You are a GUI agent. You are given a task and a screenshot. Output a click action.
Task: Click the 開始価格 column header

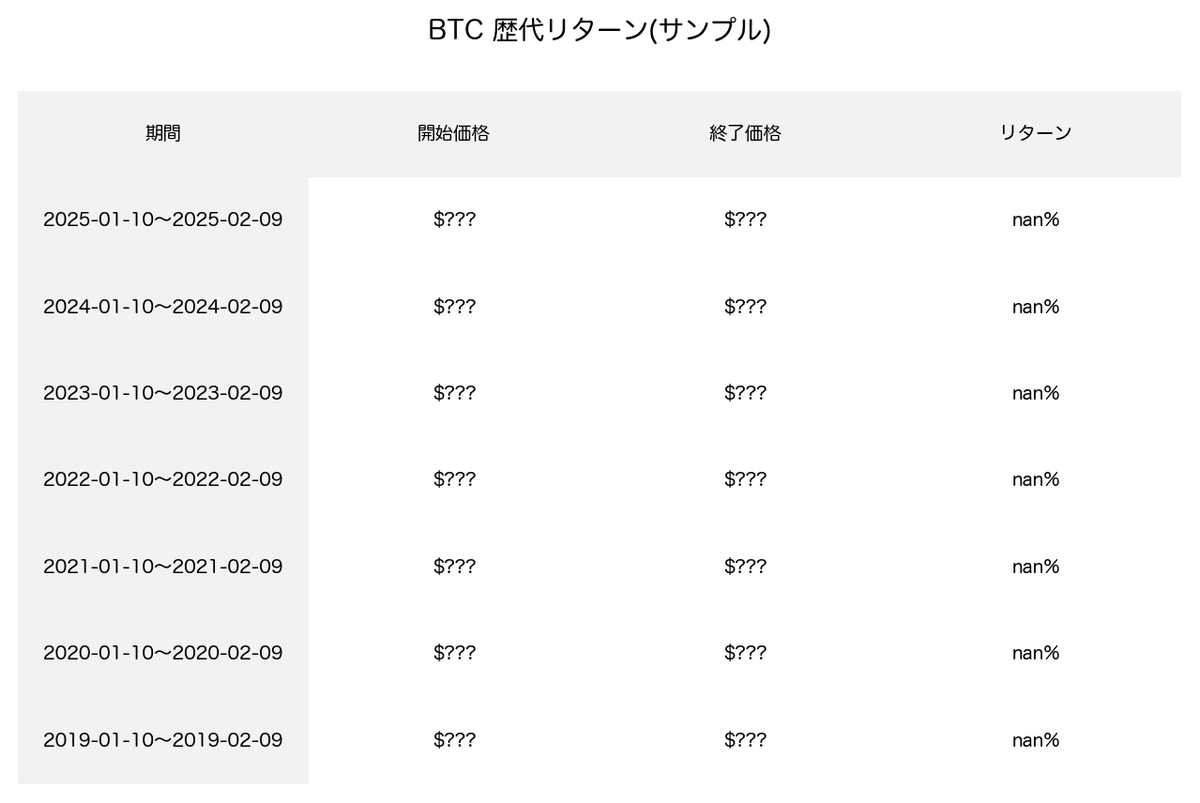pos(454,133)
